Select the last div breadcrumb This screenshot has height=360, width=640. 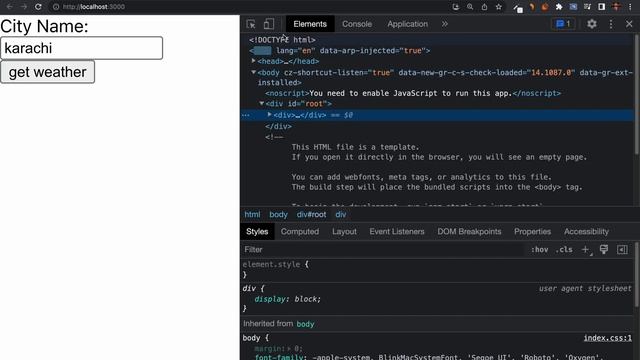[341, 214]
